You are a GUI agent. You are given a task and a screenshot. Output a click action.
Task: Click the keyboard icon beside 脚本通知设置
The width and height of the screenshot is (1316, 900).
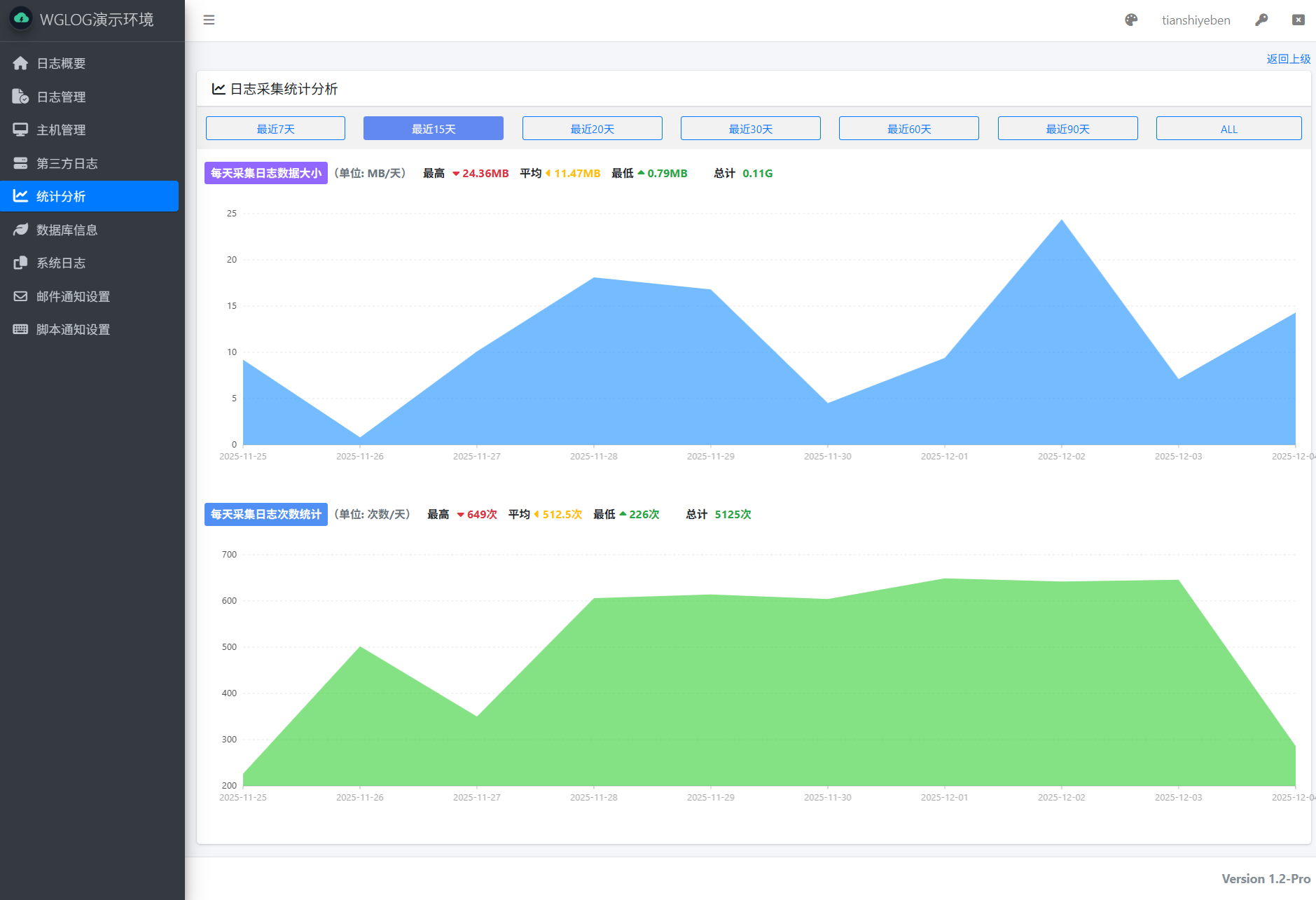pyautogui.click(x=20, y=329)
